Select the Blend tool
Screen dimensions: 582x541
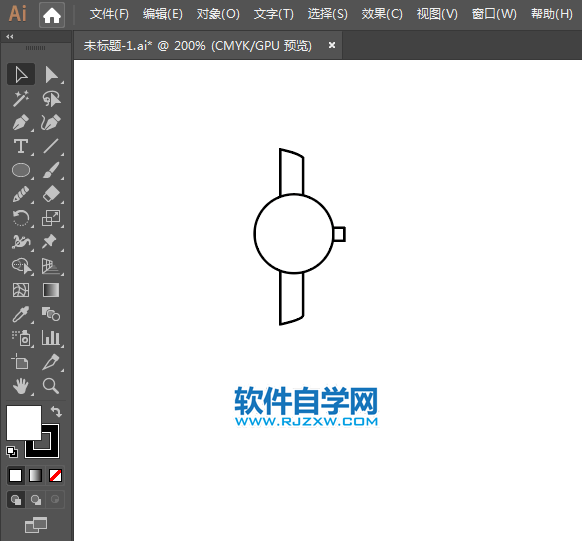(51, 314)
